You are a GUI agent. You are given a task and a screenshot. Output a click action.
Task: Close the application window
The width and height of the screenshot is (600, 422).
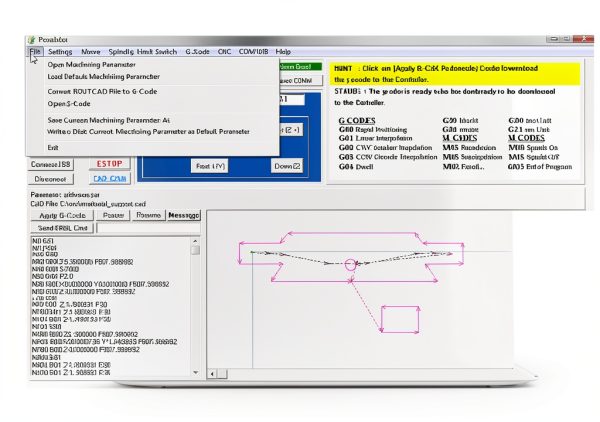pyautogui.click(x=584, y=39)
